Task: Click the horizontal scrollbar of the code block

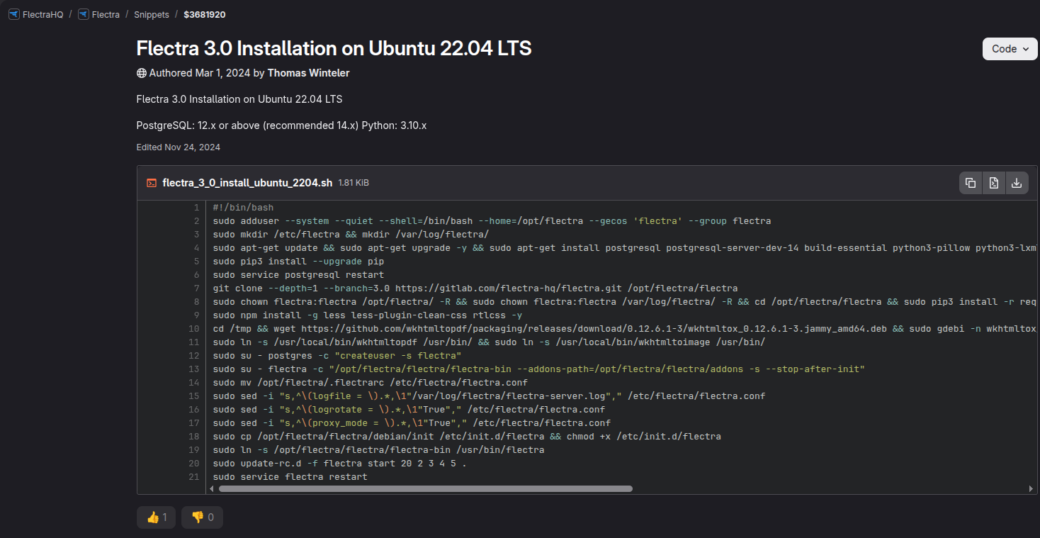Action: coord(425,489)
